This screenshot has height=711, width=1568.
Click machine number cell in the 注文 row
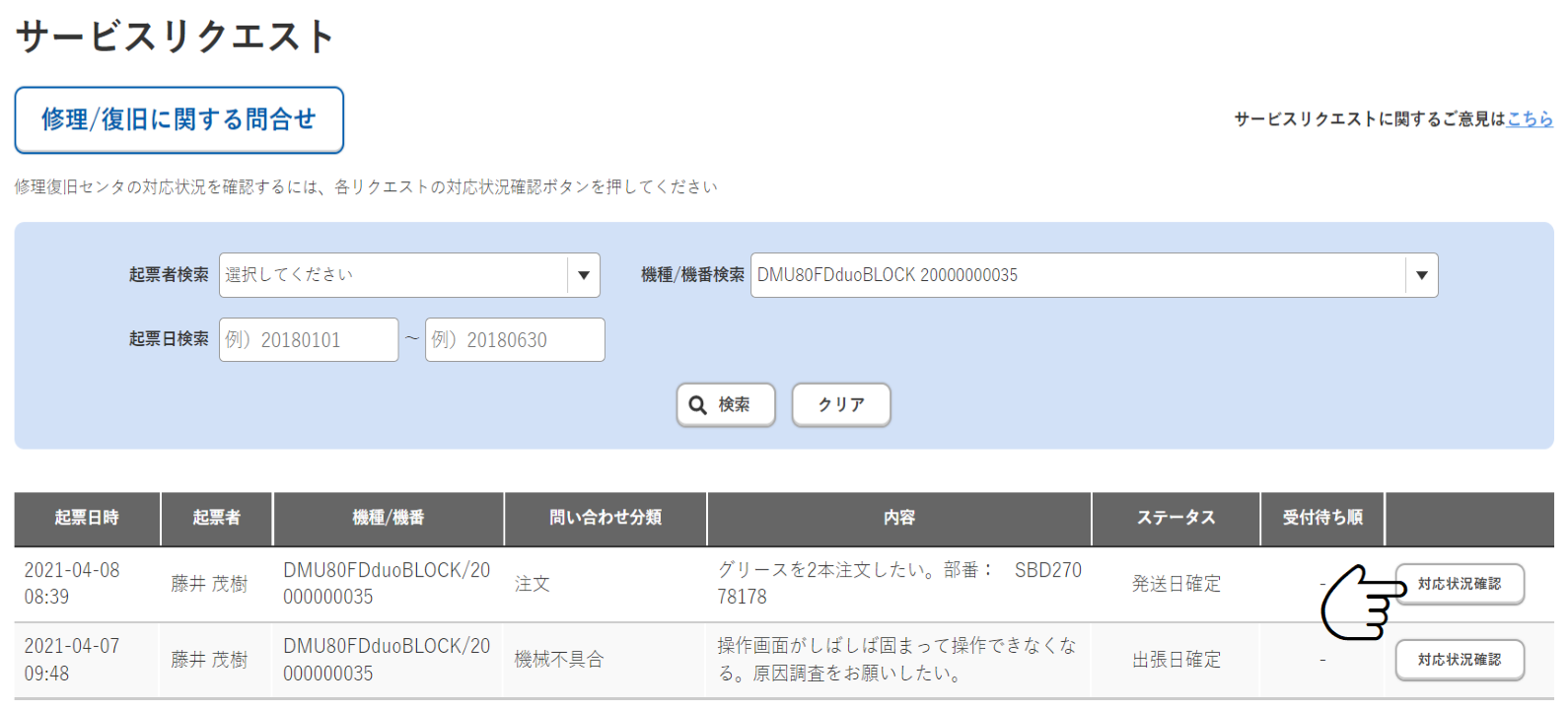(x=387, y=584)
